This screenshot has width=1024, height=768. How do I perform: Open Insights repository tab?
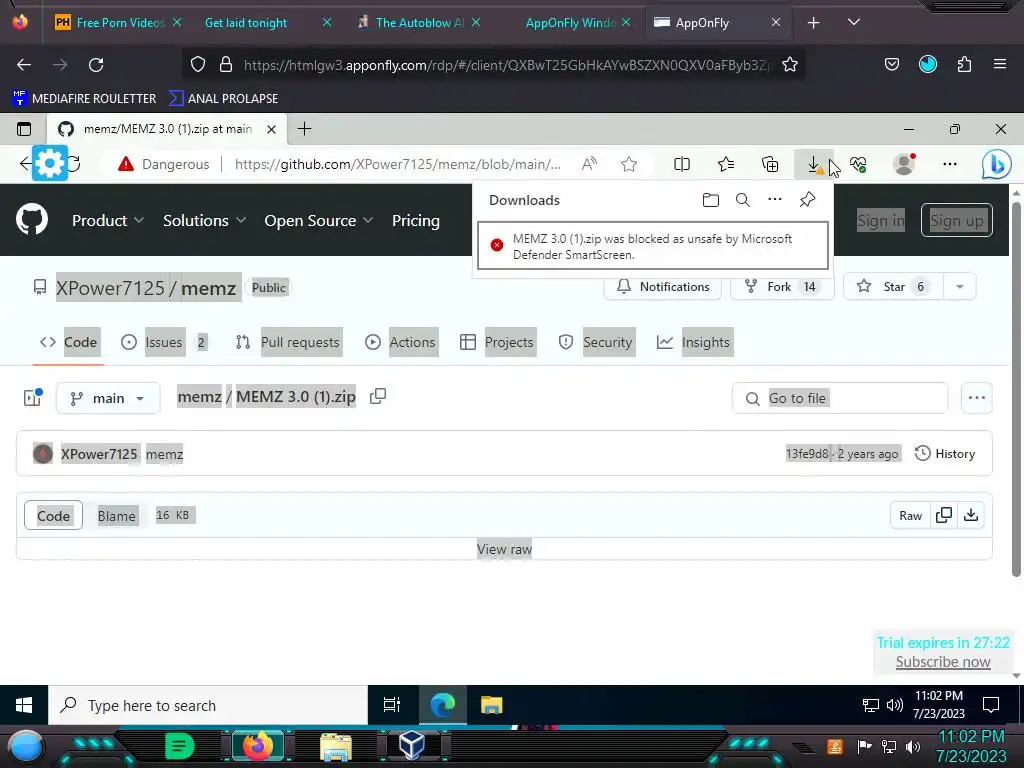694,342
